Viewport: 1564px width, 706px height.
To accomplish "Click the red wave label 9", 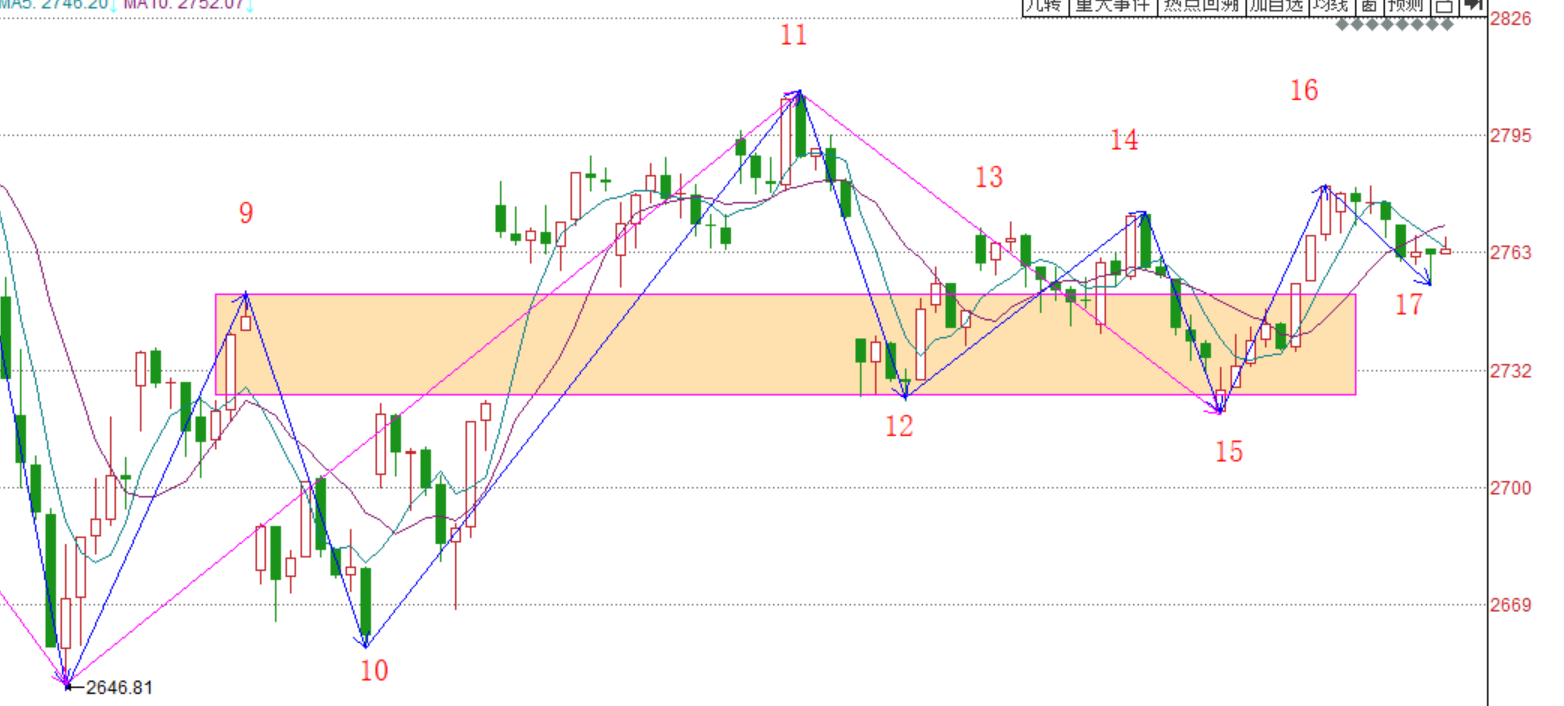I will (x=246, y=213).
